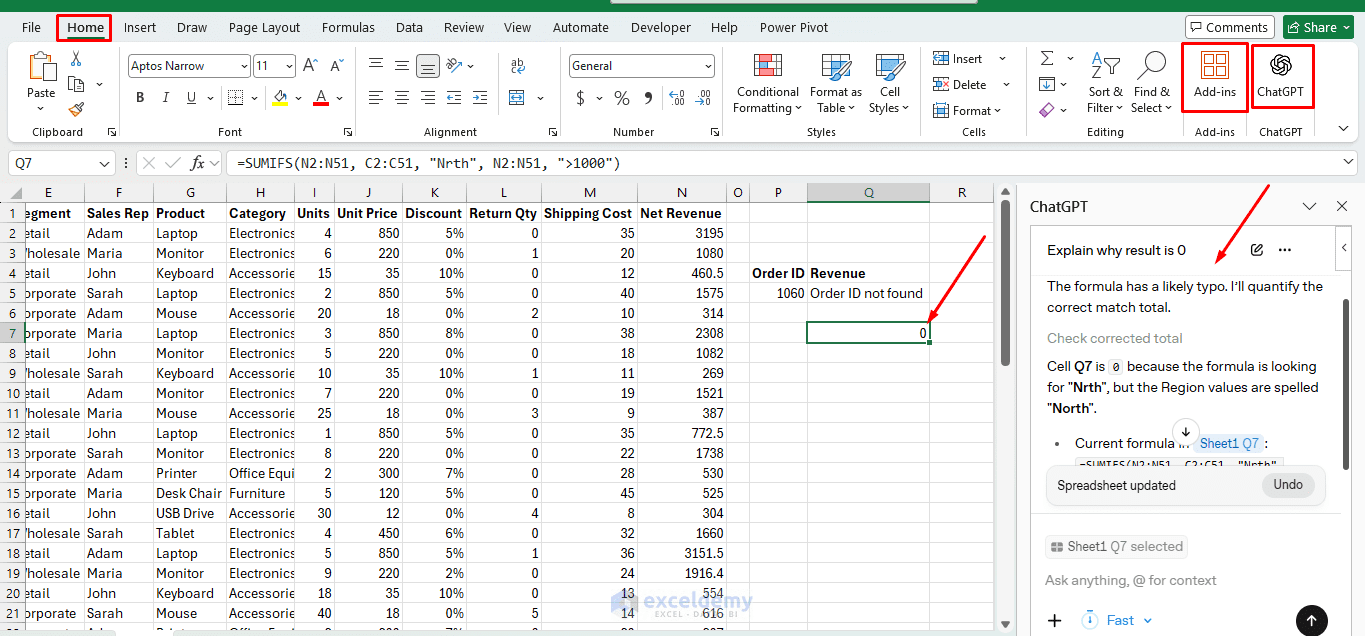Open Find & Select menu
This screenshot has width=1365, height=636.
tap(1152, 84)
